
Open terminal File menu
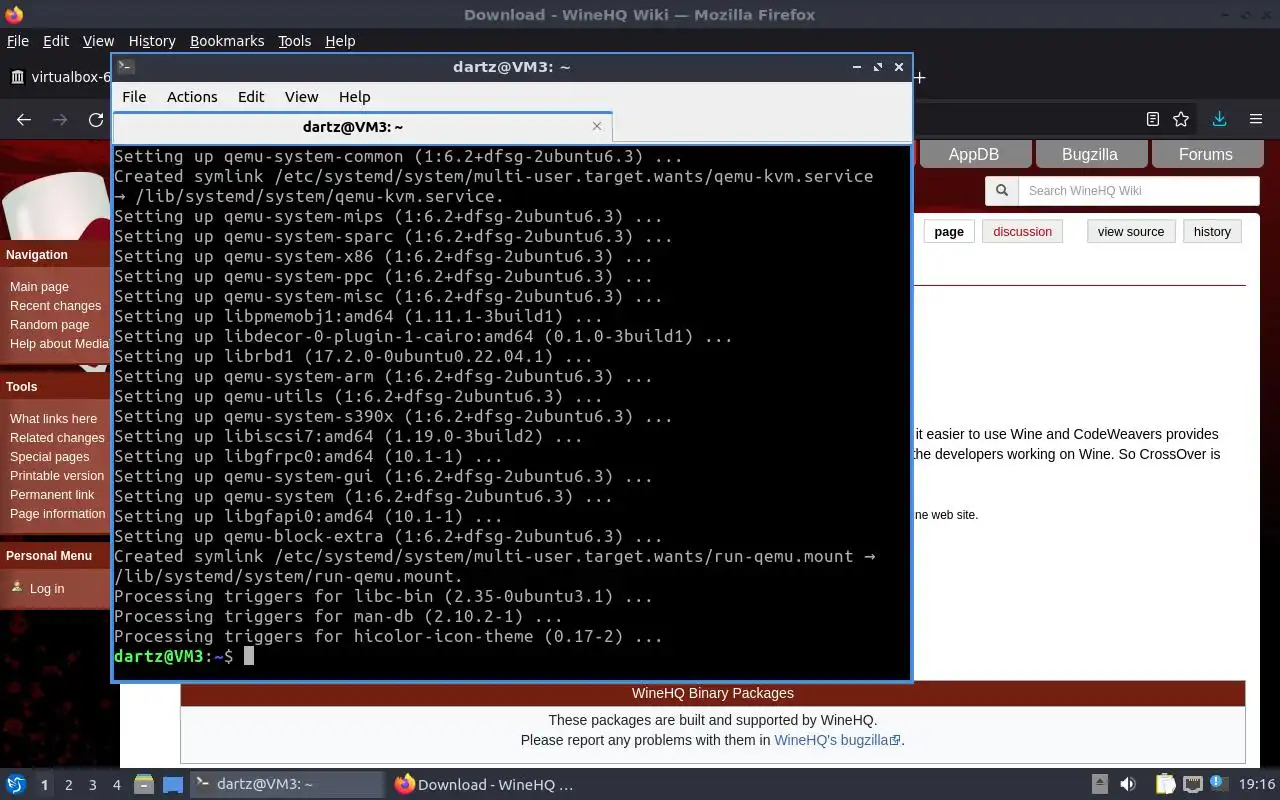point(134,97)
